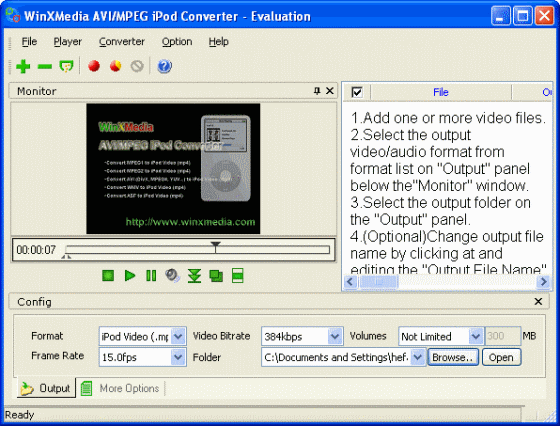This screenshot has width=560, height=426.
Task: Click the Video Bitrate label
Action: point(221,336)
